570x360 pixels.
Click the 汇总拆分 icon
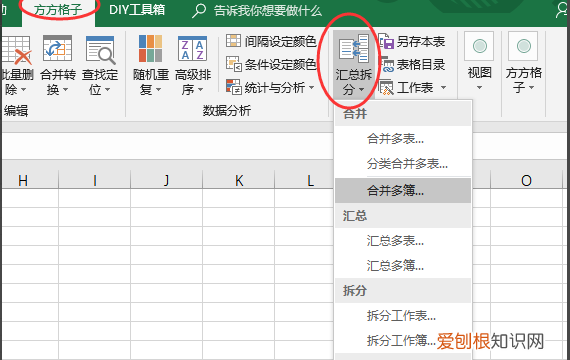[354, 48]
